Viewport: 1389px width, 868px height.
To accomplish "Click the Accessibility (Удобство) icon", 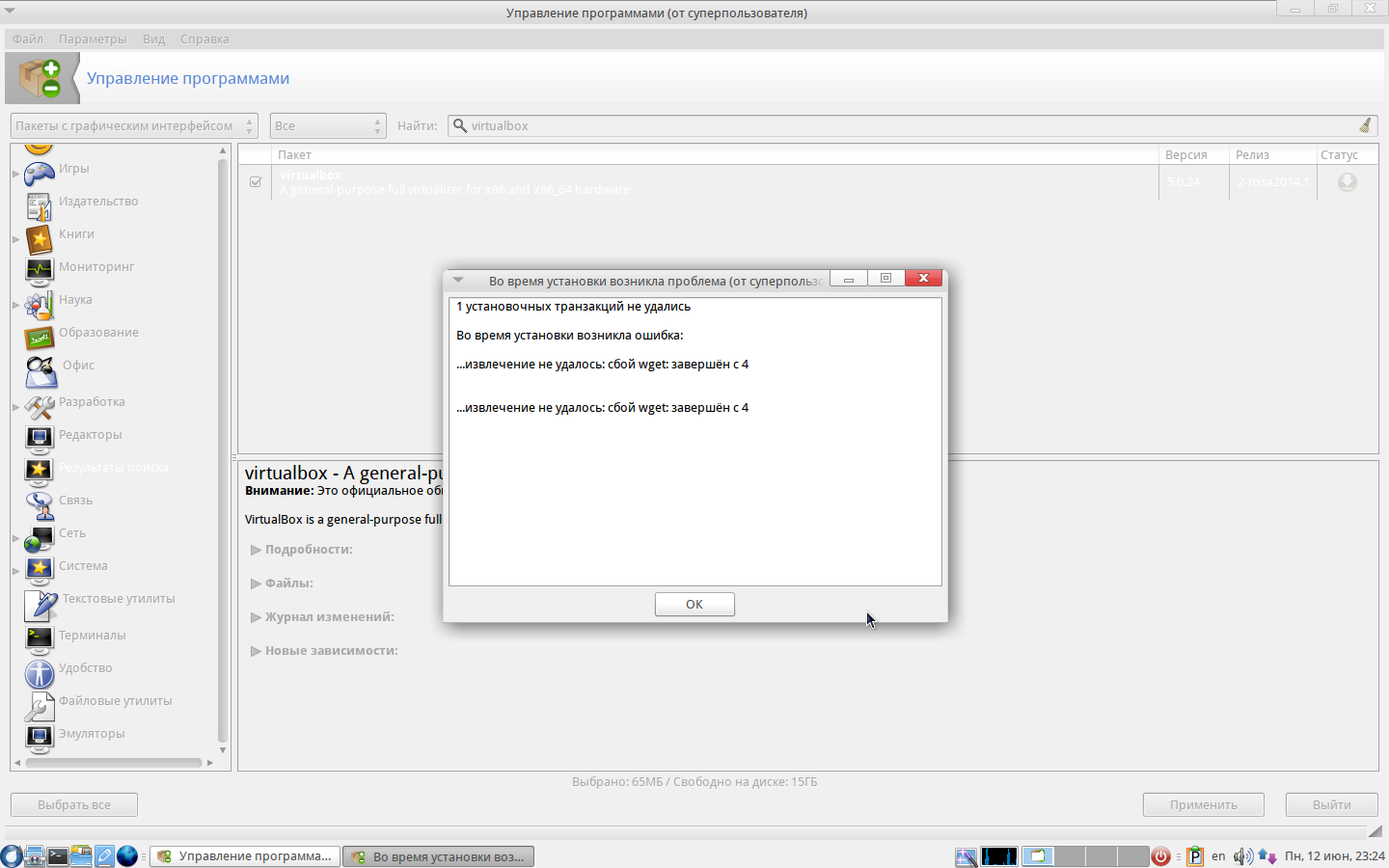I will tap(40, 673).
